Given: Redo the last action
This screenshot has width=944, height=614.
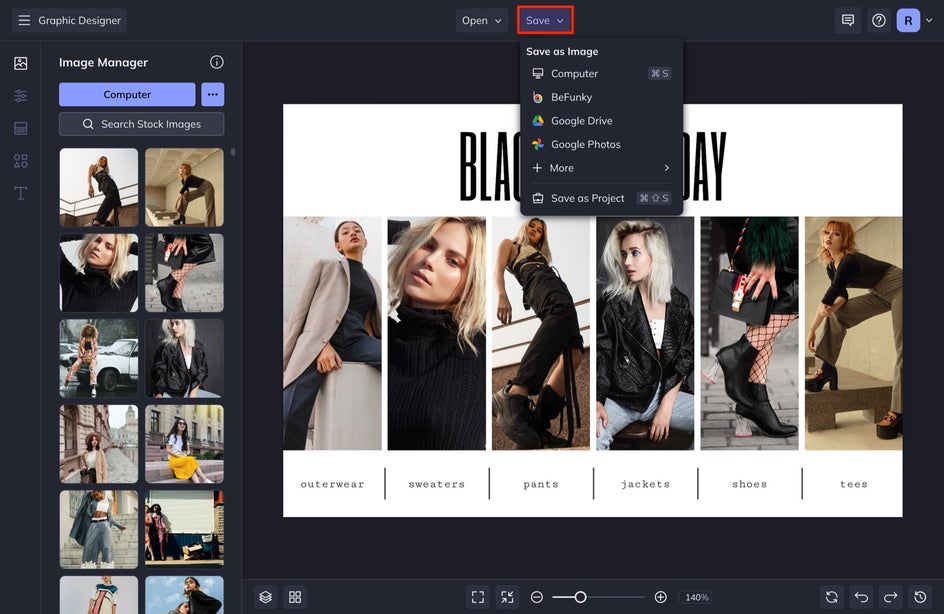Looking at the screenshot, I should point(891,597).
